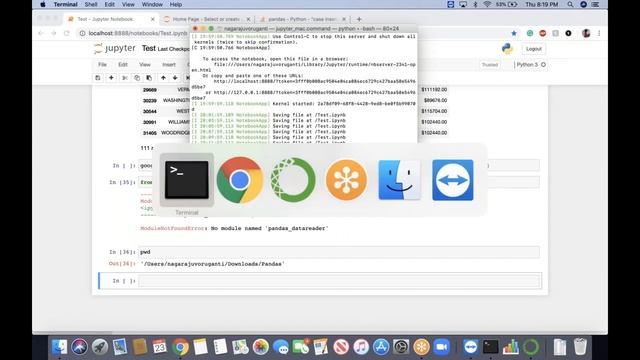Click the Thu 8:19 PM clock
Screen dimensions: 640x360
coord(542,4)
